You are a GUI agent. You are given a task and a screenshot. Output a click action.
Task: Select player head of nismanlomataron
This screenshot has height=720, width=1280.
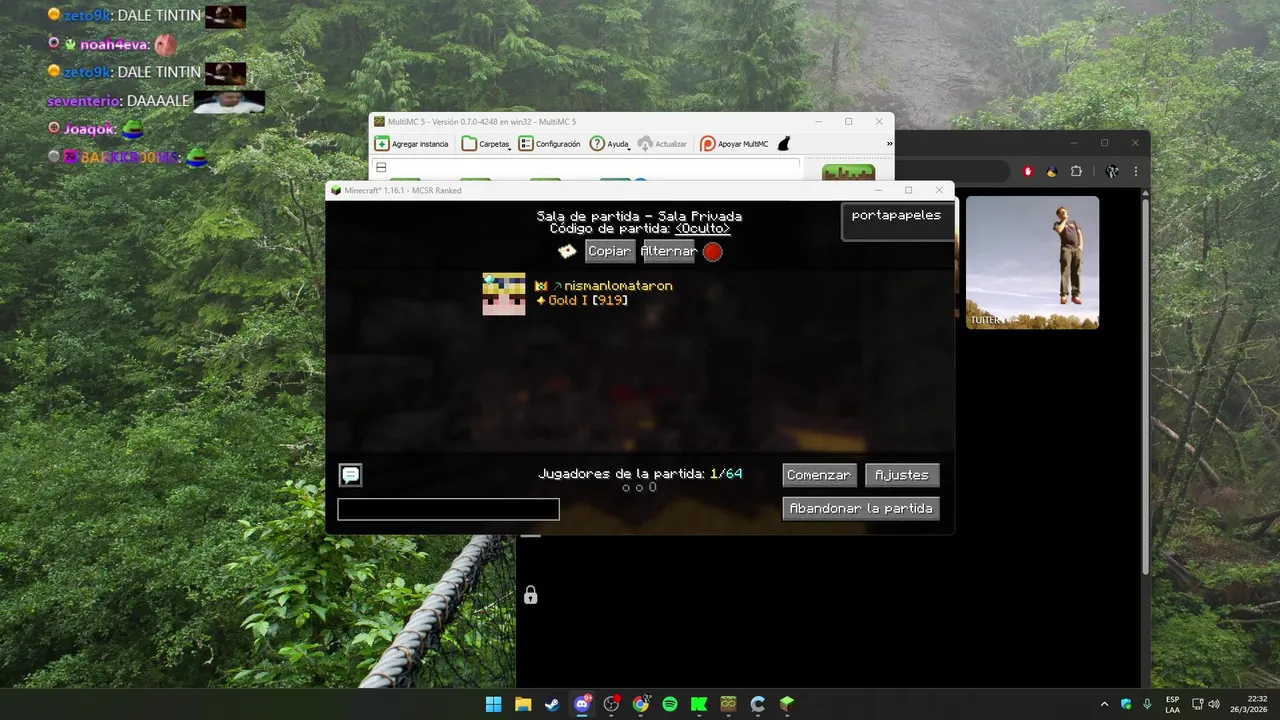coord(503,294)
